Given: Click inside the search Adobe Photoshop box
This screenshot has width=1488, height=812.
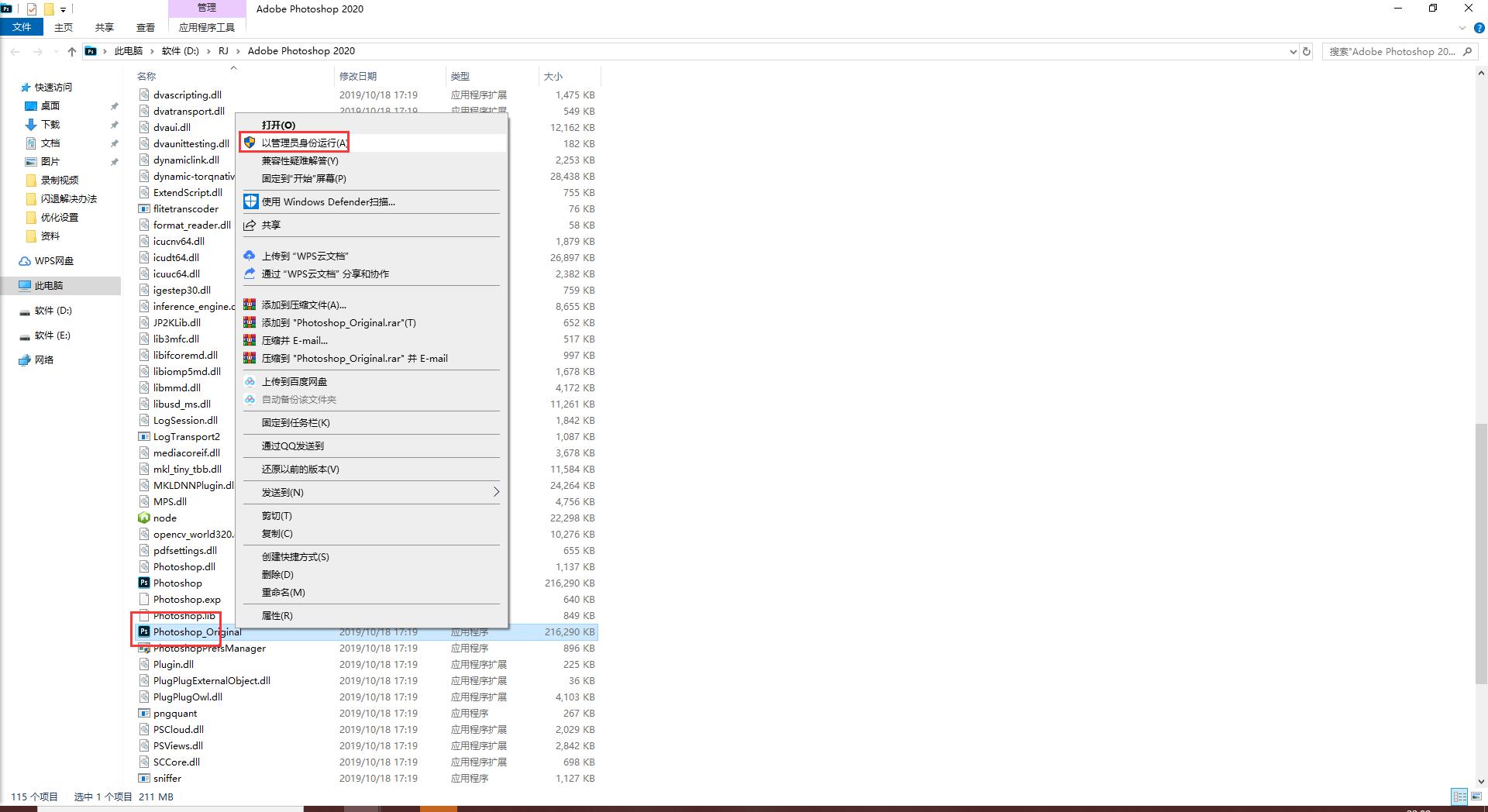Looking at the screenshot, I should click(1391, 52).
